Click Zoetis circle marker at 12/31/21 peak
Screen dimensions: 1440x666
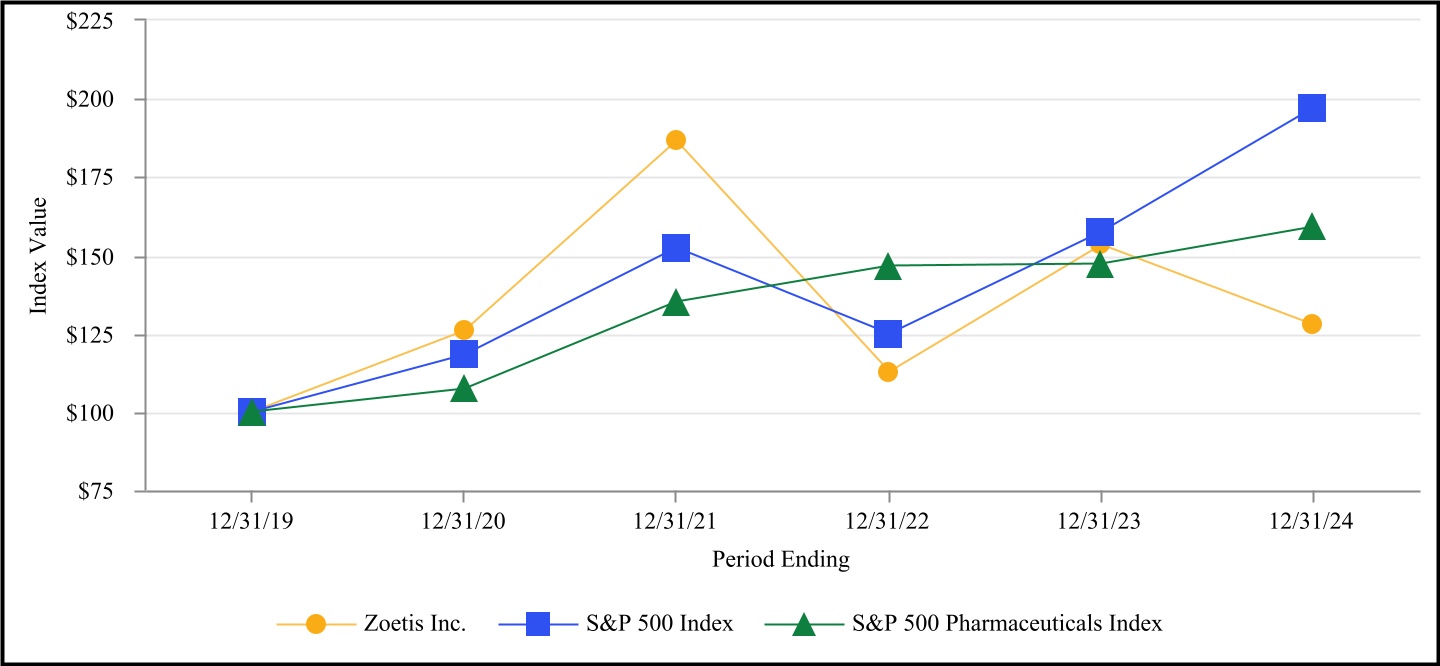pos(676,140)
